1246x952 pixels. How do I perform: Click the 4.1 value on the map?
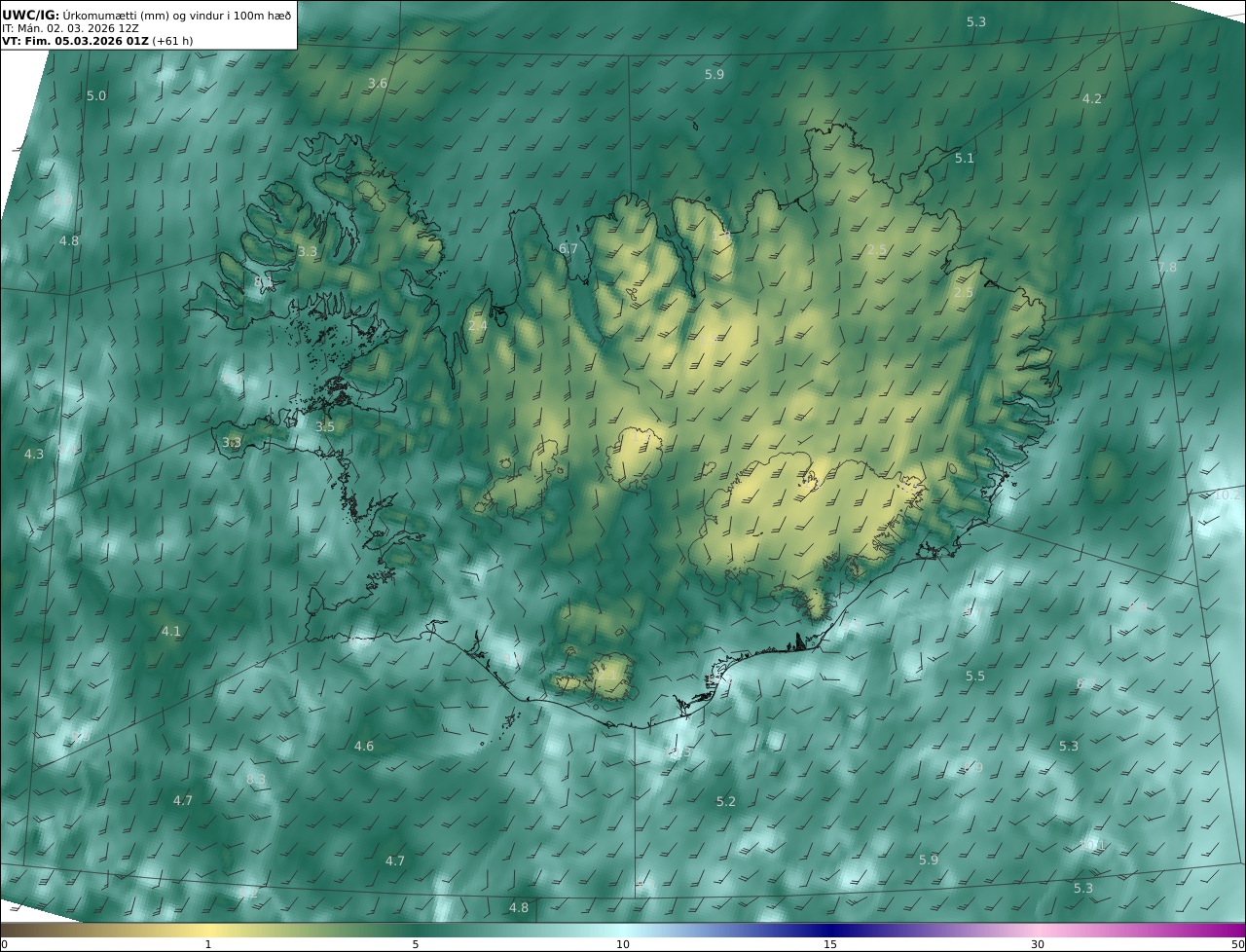coord(171,632)
